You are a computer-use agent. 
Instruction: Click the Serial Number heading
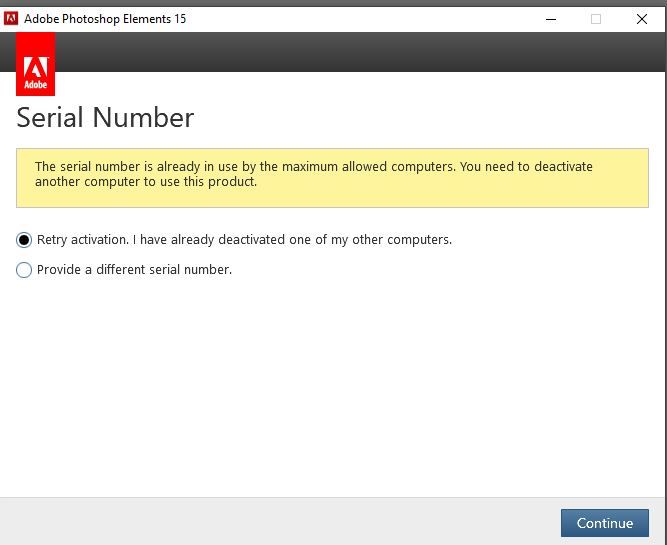click(105, 117)
